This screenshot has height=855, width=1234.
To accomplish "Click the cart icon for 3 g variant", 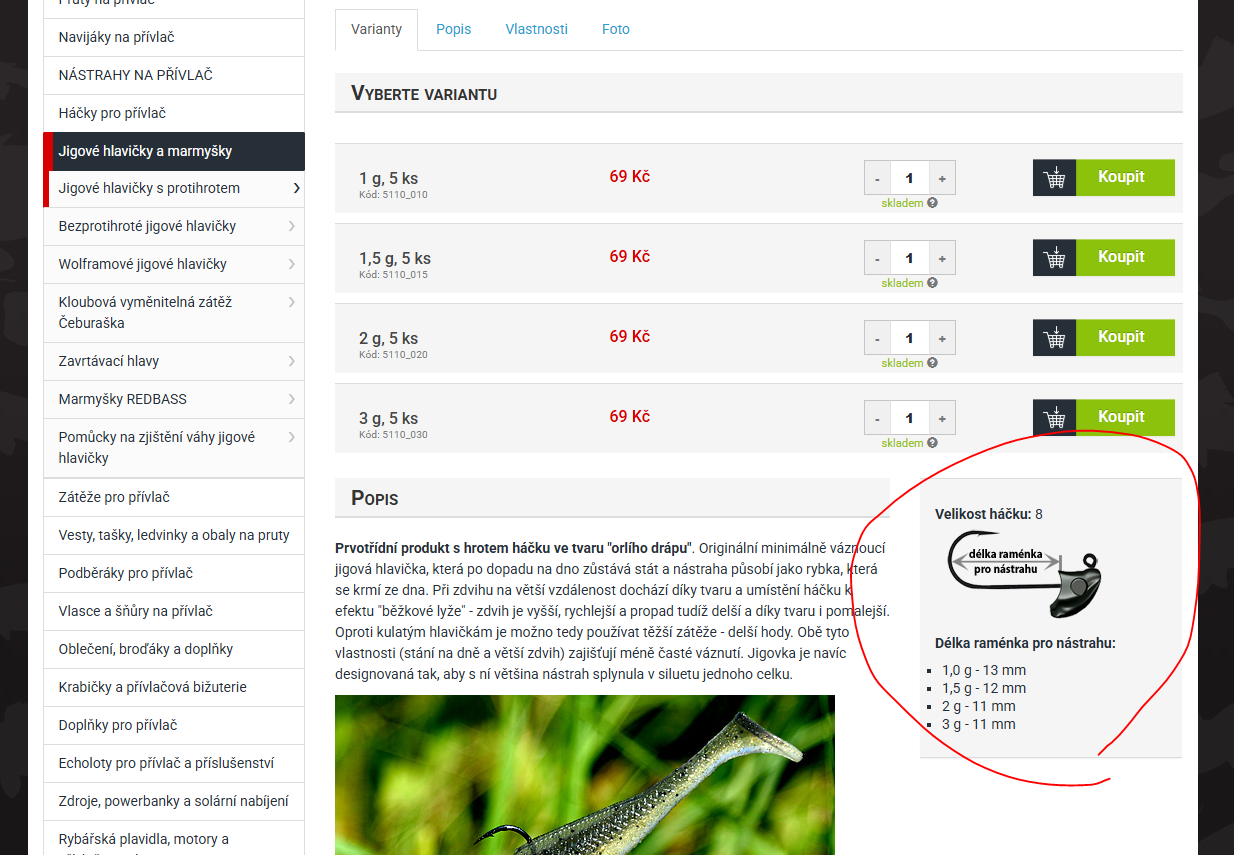I will click(1054, 418).
